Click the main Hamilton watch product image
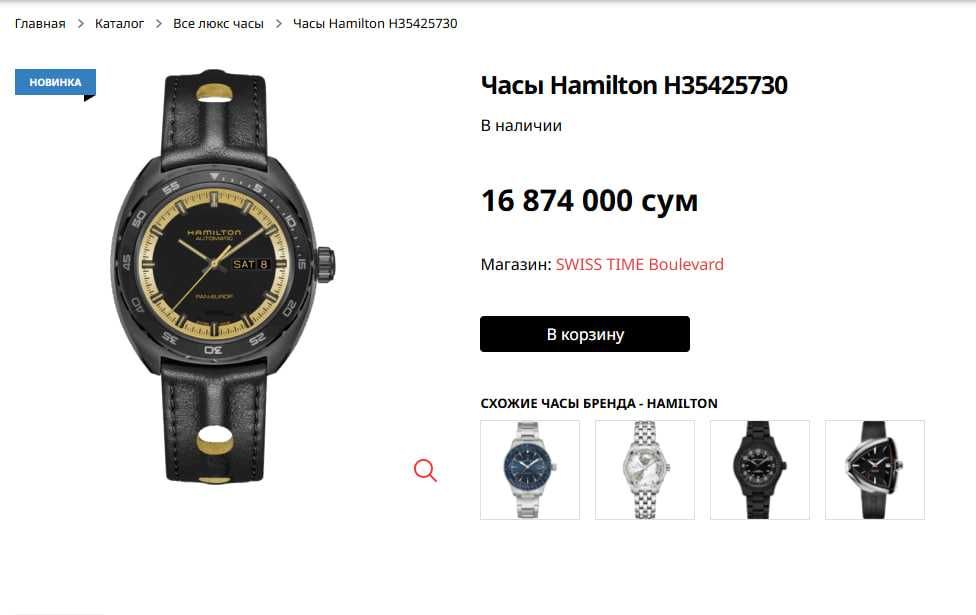 (x=222, y=277)
